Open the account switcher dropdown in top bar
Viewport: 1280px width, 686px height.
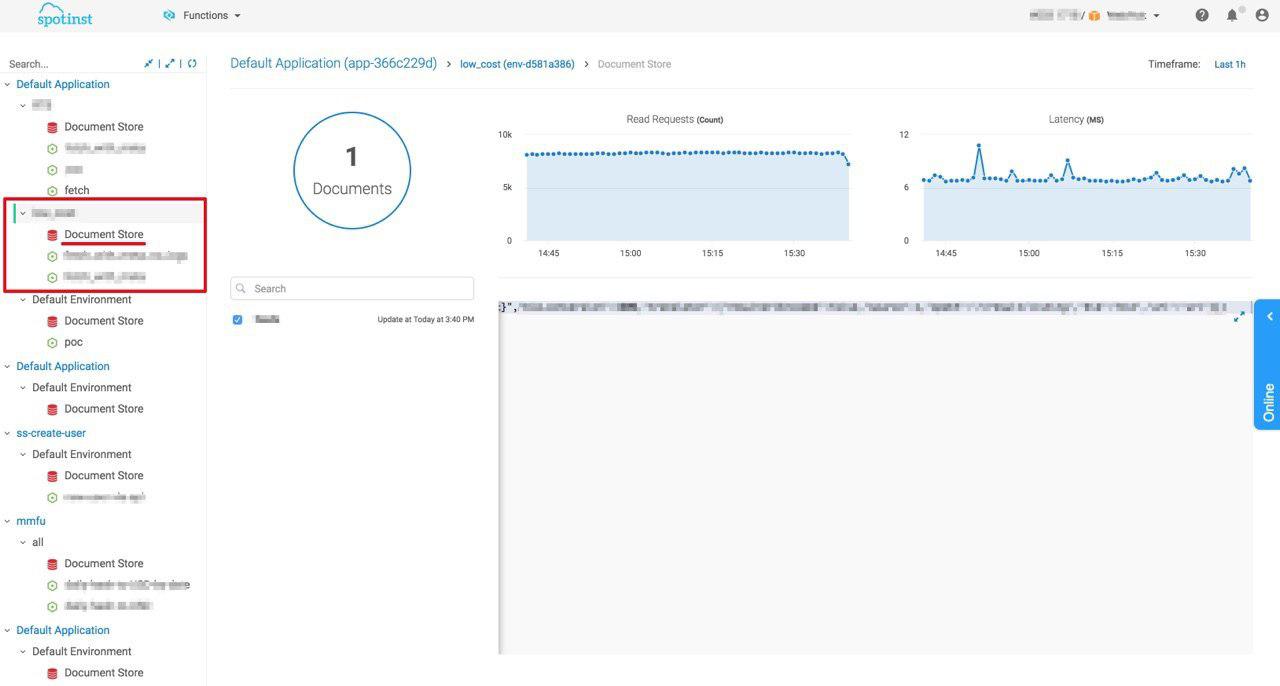pyautogui.click(x=1155, y=14)
